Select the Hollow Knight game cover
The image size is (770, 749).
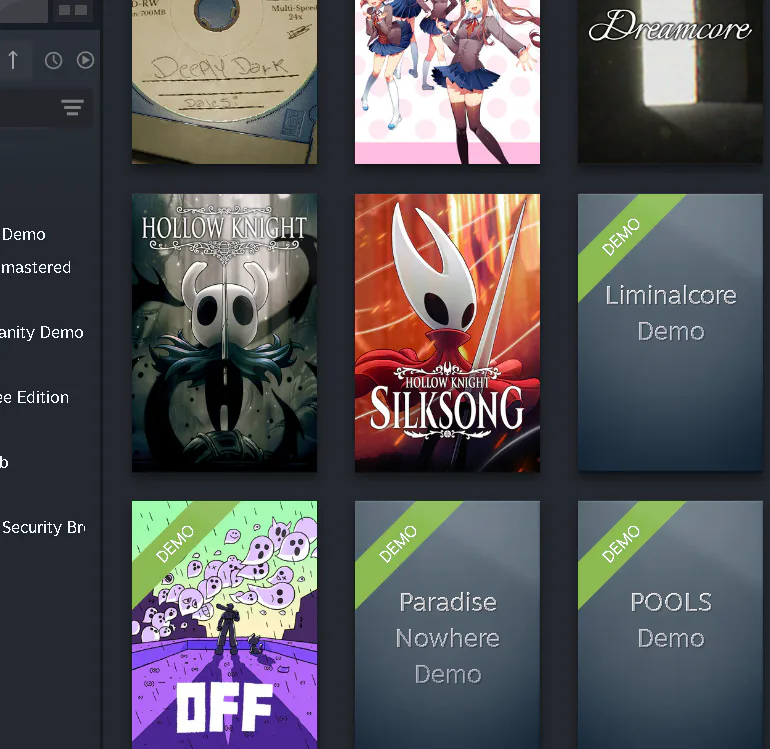coord(224,333)
